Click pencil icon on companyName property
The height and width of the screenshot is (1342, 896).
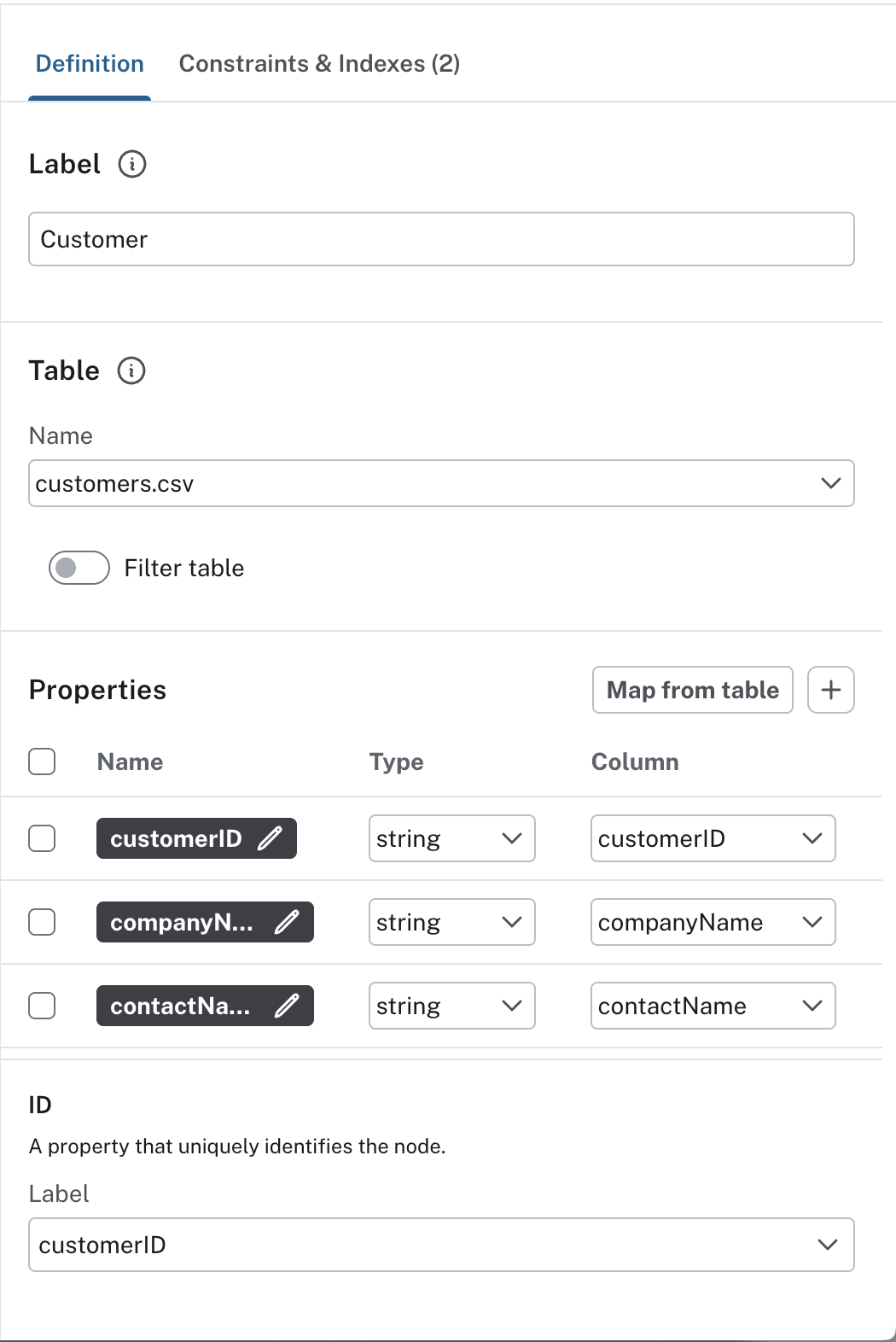click(287, 922)
